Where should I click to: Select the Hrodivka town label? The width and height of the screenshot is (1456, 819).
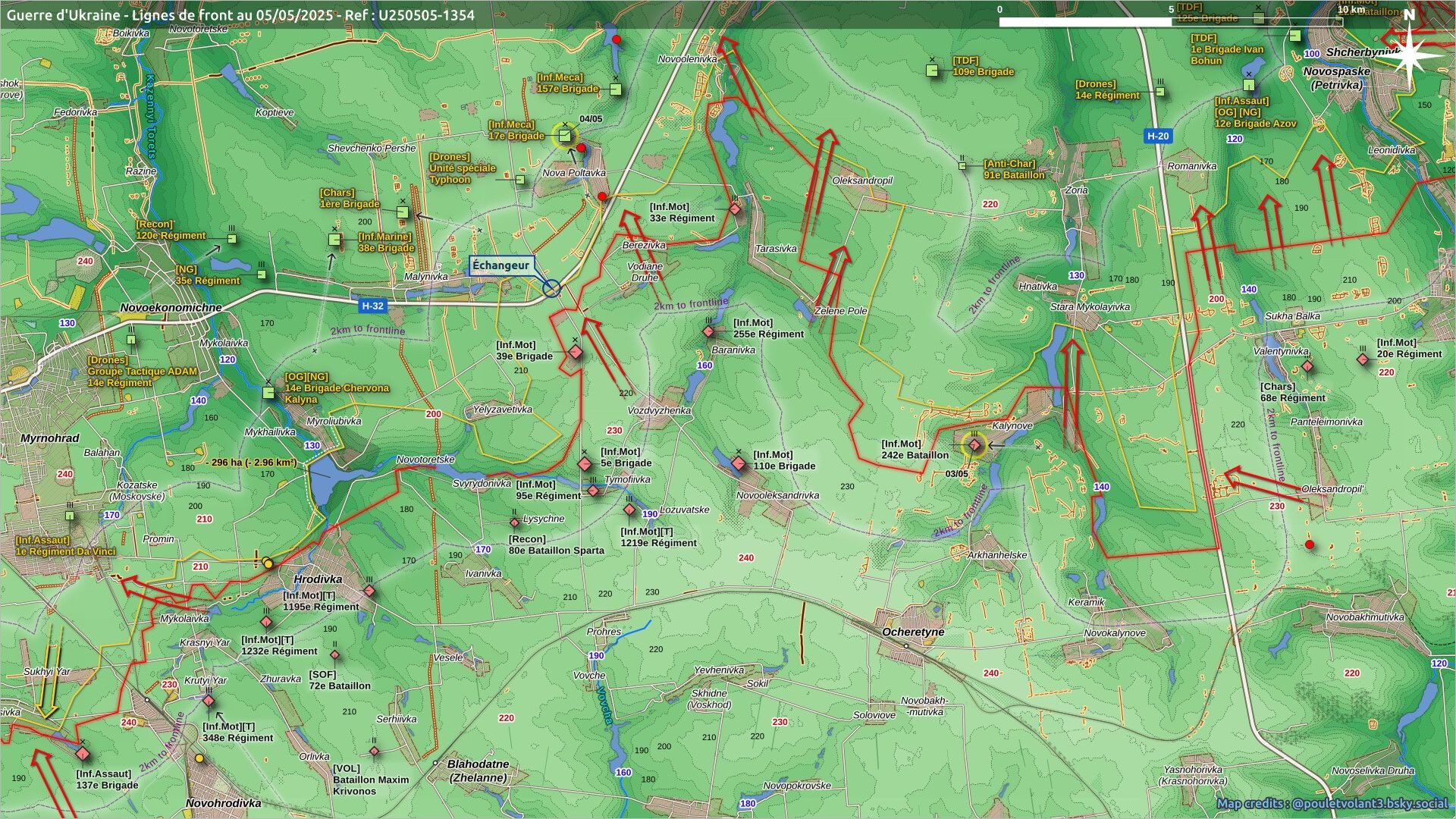(318, 579)
